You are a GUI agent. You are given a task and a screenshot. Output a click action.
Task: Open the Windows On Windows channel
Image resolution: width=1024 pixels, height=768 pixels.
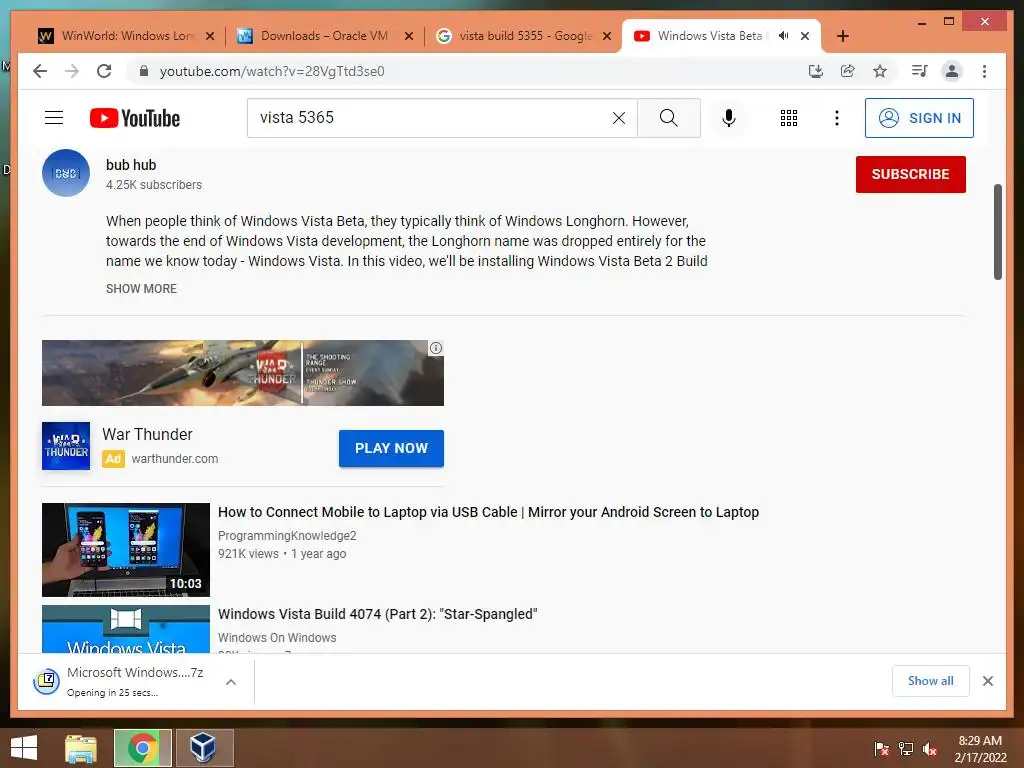click(277, 637)
